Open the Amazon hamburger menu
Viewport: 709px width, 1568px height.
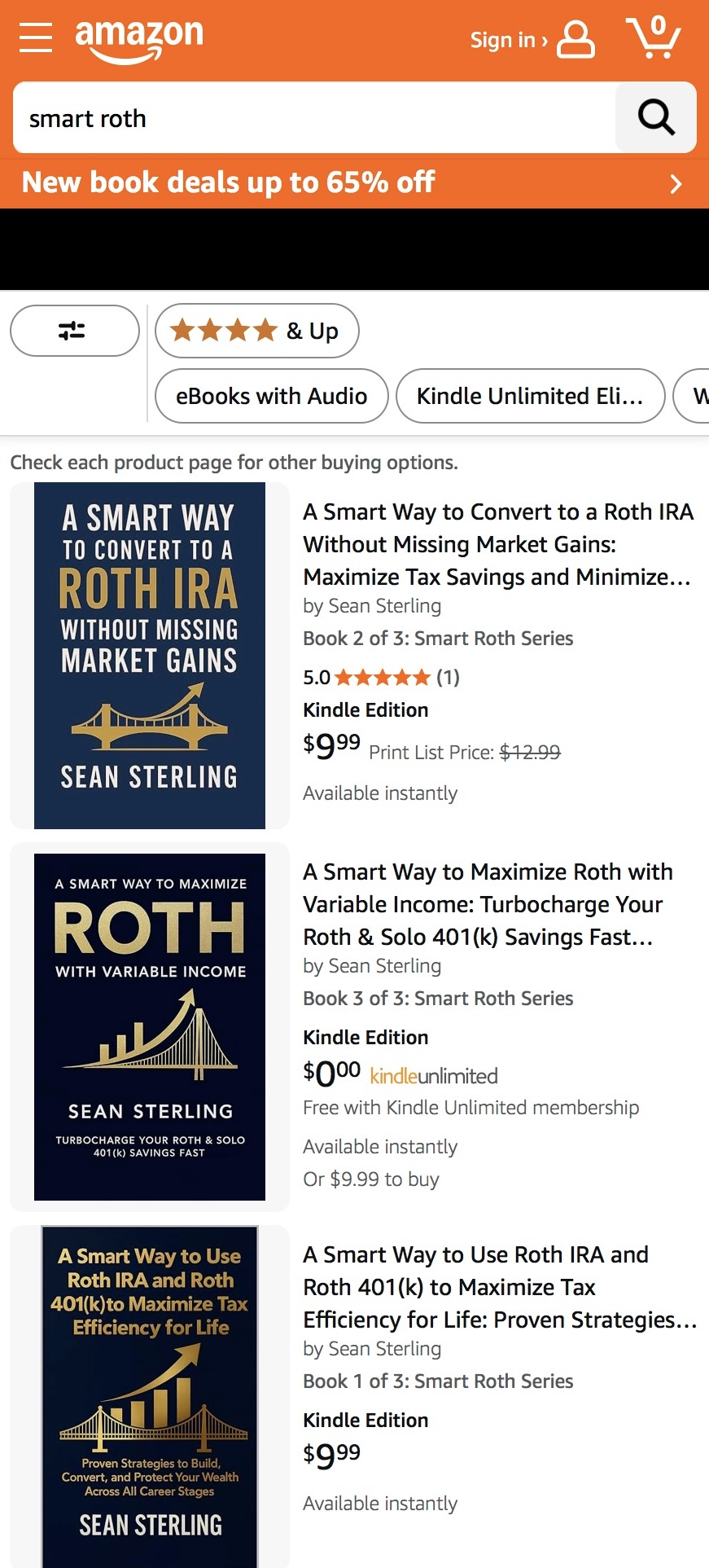tap(34, 37)
